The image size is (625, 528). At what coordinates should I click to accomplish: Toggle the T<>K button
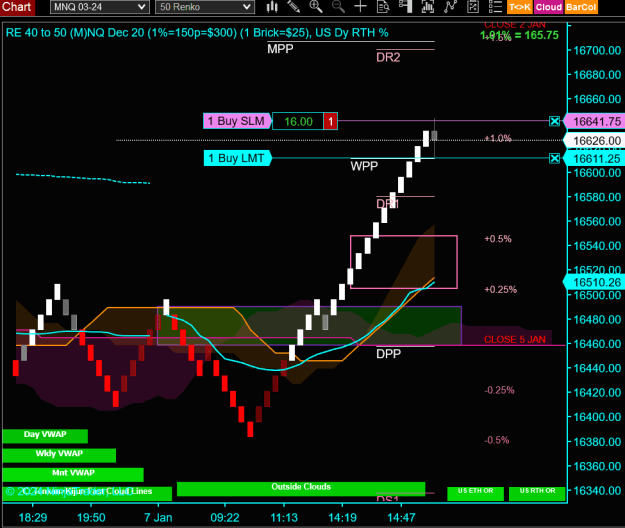(x=520, y=7)
